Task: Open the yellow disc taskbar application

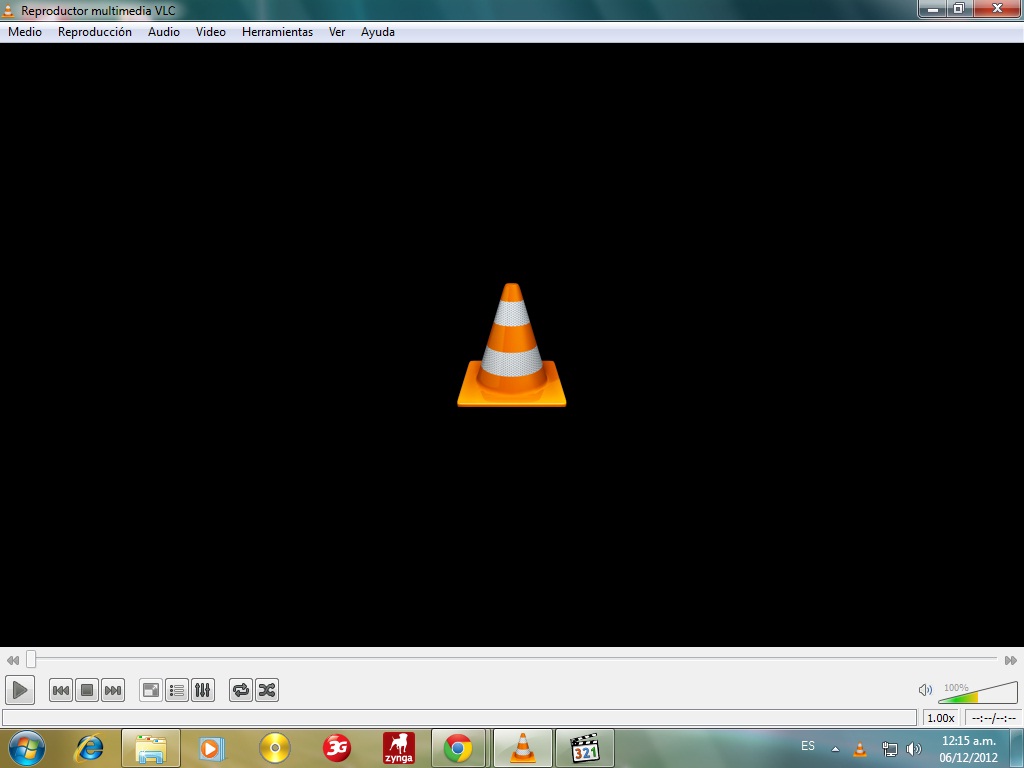Action: (275, 748)
